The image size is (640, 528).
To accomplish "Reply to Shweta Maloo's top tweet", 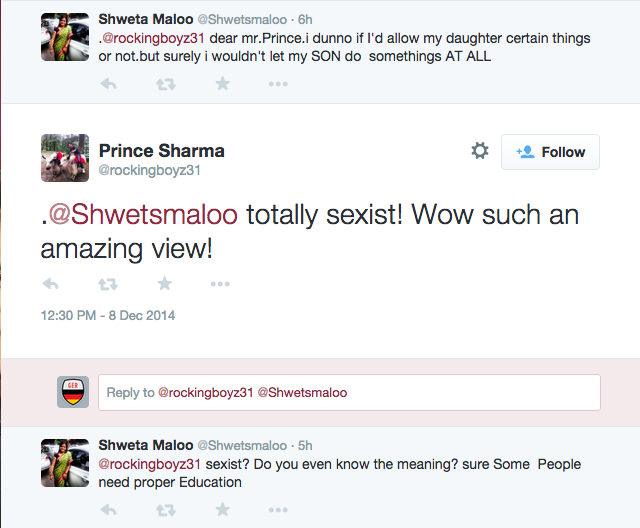I will tap(108, 84).
